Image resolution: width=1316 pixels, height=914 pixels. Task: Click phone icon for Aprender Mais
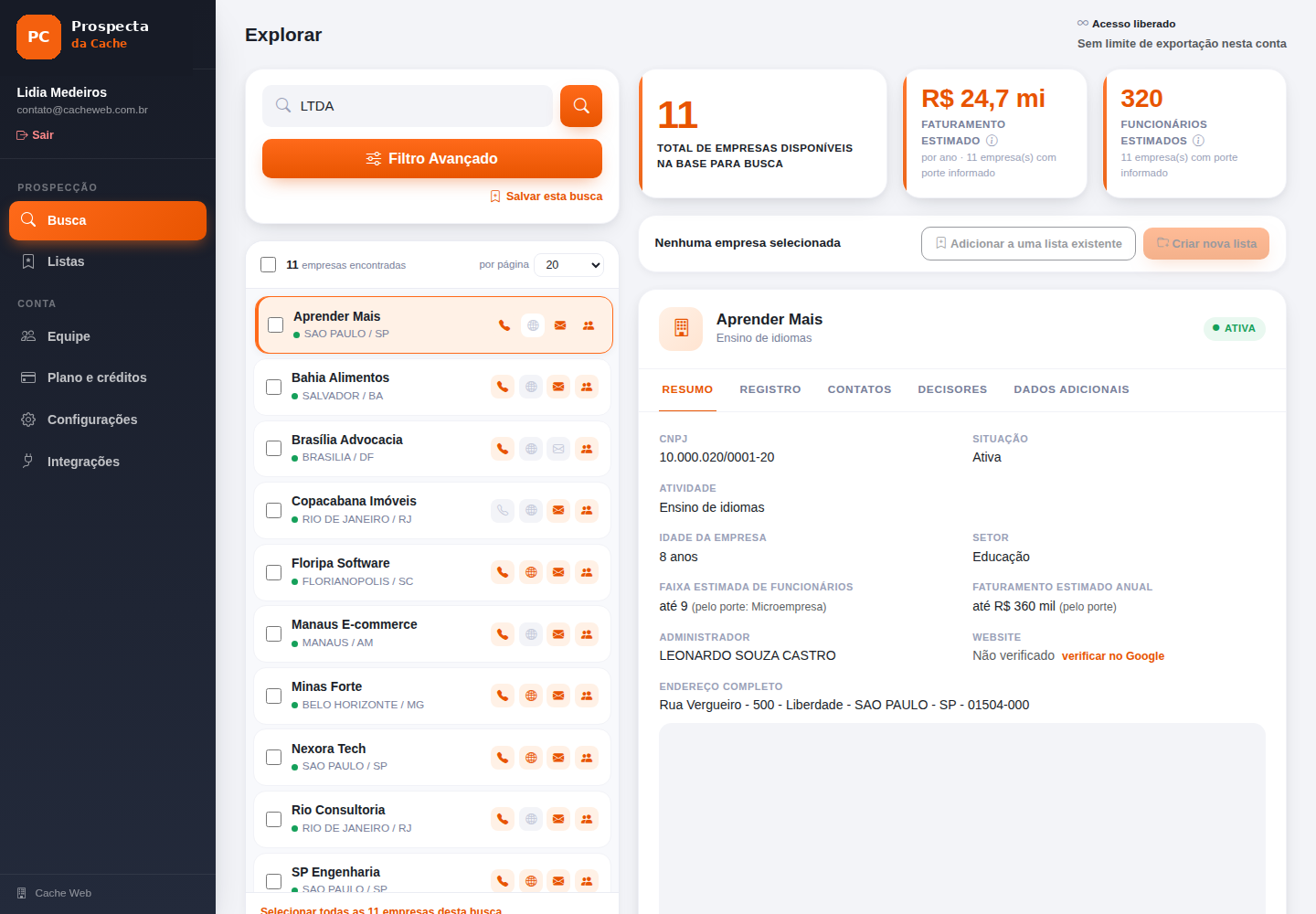click(x=504, y=325)
